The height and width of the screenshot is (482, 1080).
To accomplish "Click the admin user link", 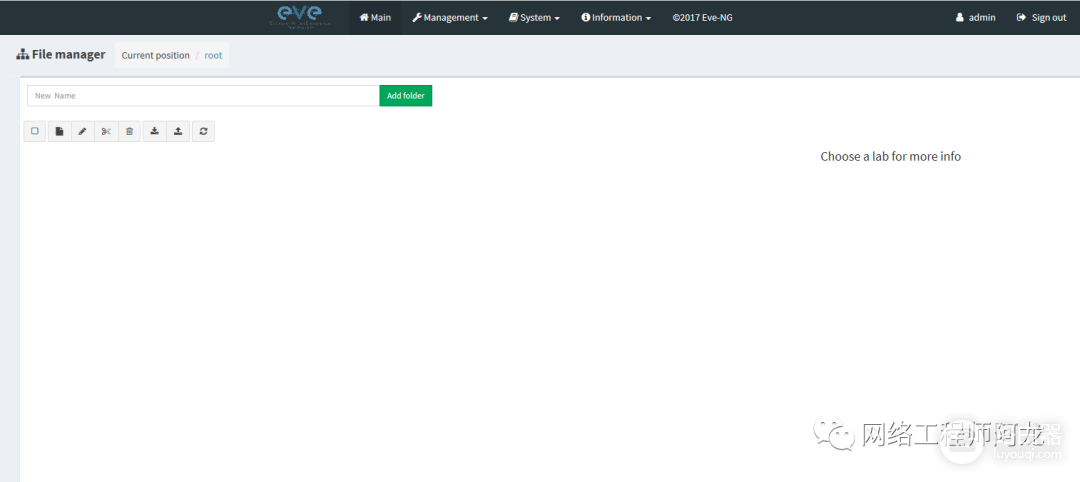I will point(976,17).
